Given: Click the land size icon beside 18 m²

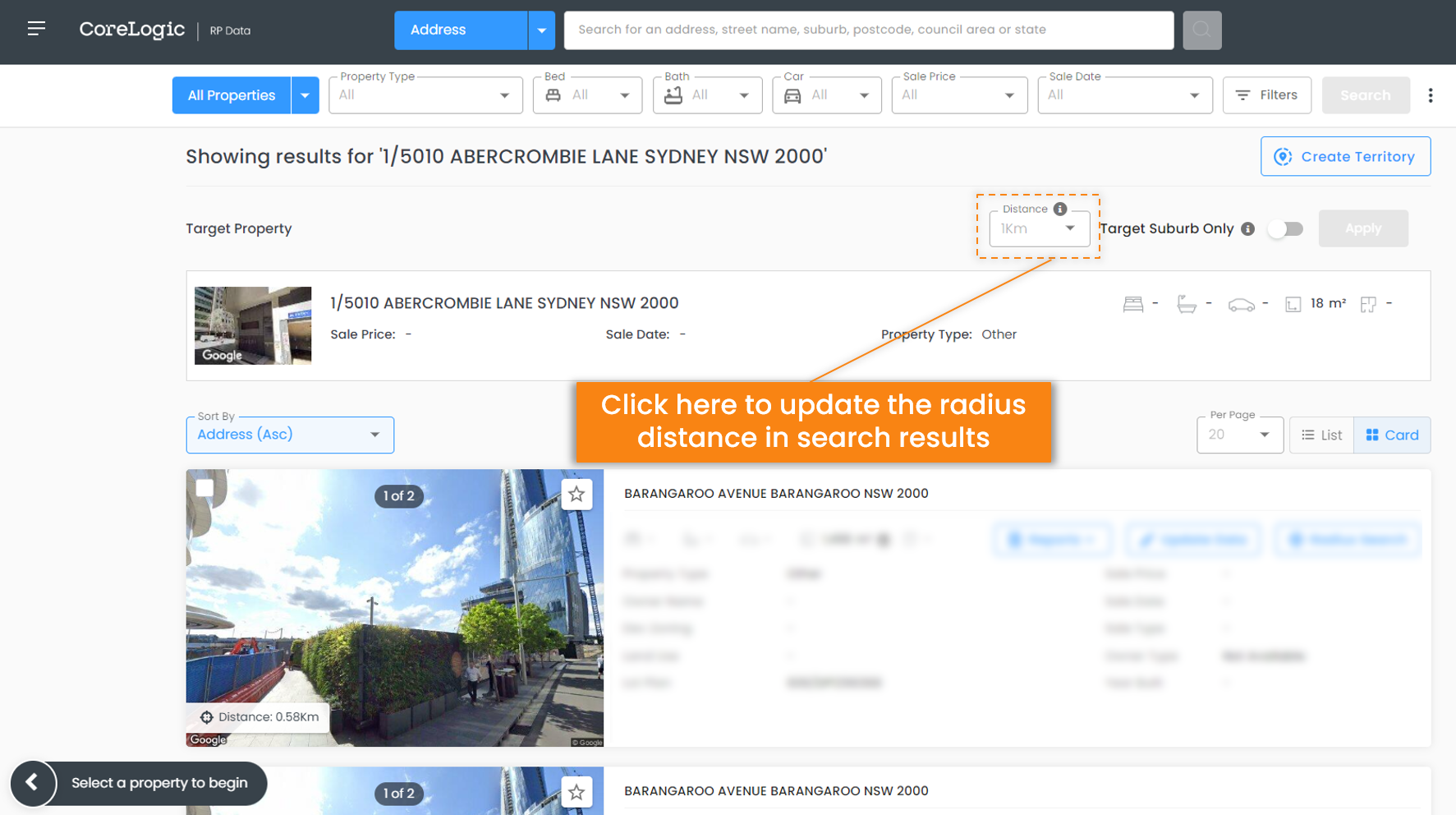Looking at the screenshot, I should pyautogui.click(x=1293, y=305).
